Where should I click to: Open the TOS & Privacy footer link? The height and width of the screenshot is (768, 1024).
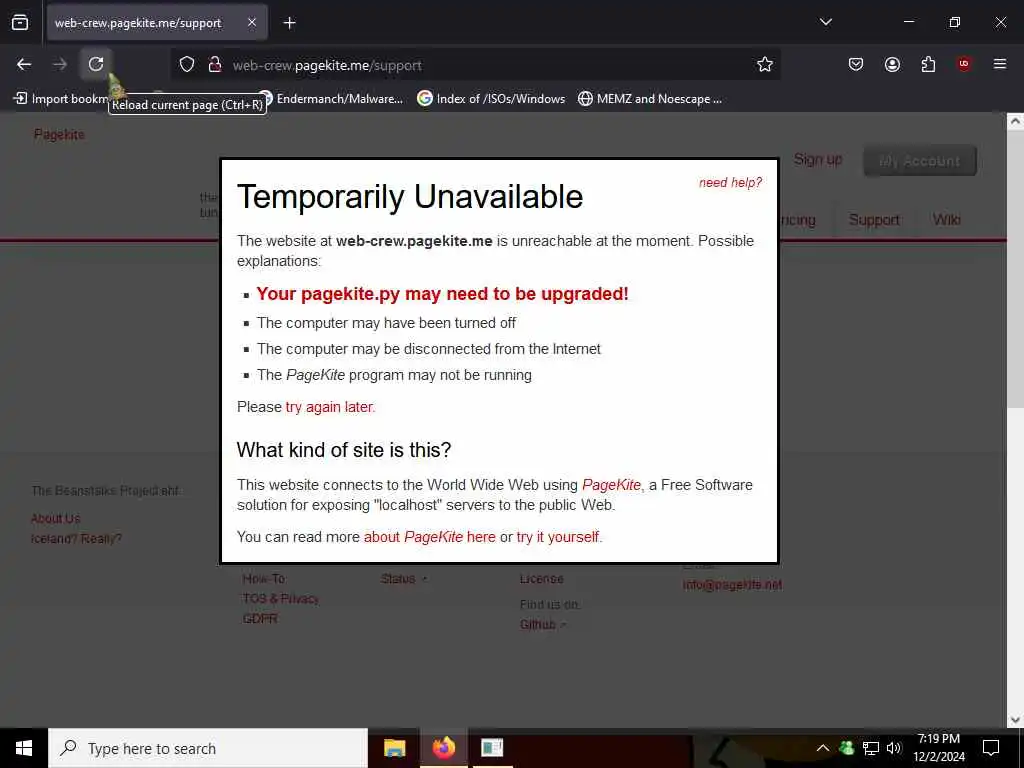click(x=281, y=599)
